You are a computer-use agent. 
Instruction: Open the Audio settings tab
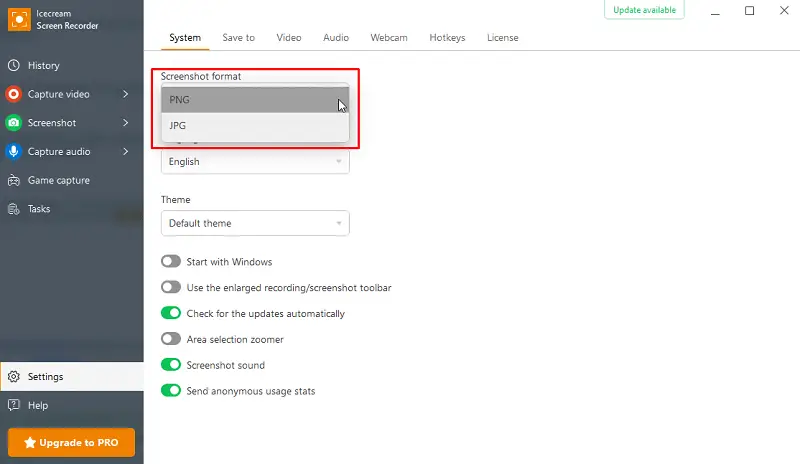click(336, 38)
